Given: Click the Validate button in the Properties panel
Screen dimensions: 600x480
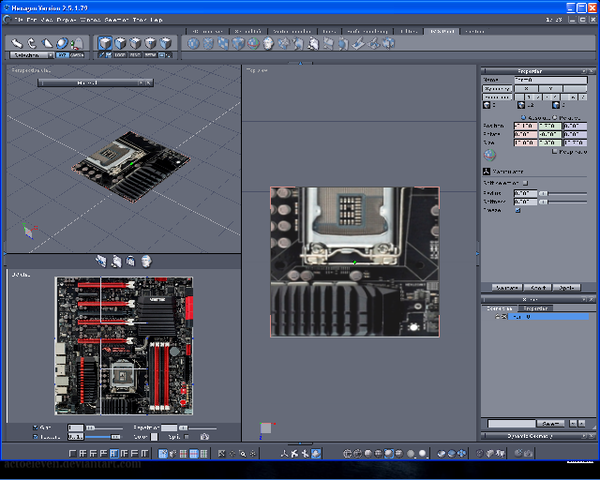Looking at the screenshot, I should click(x=505, y=286).
